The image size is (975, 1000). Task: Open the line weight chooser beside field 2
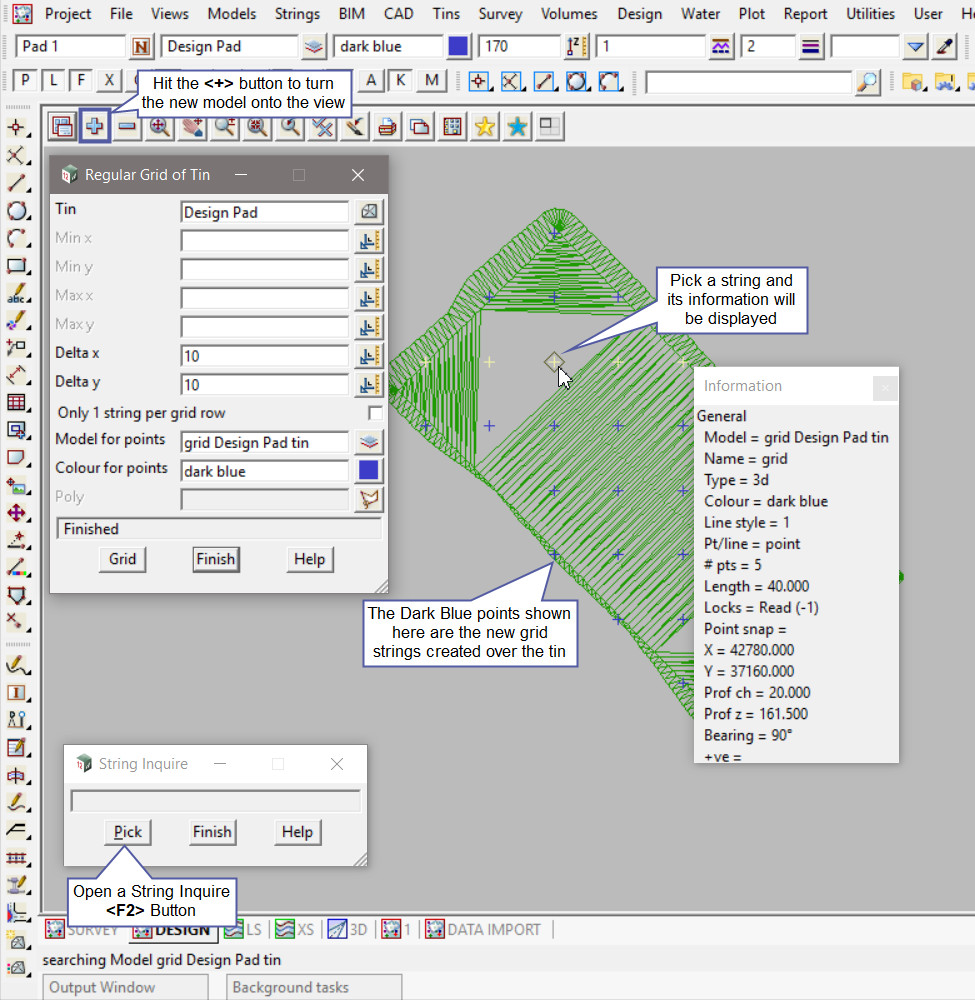tap(810, 46)
